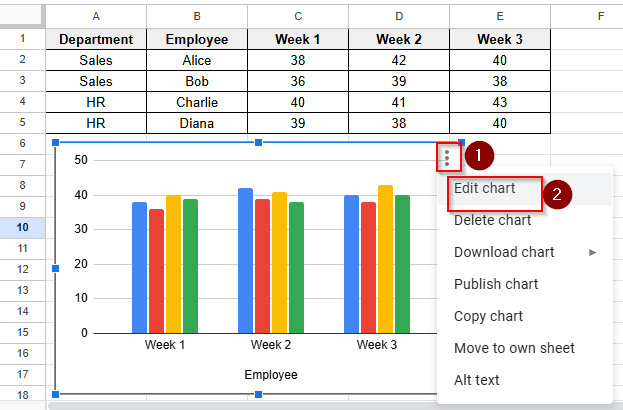Click the Week 1 header cell
The width and height of the screenshot is (623, 410).
298,39
